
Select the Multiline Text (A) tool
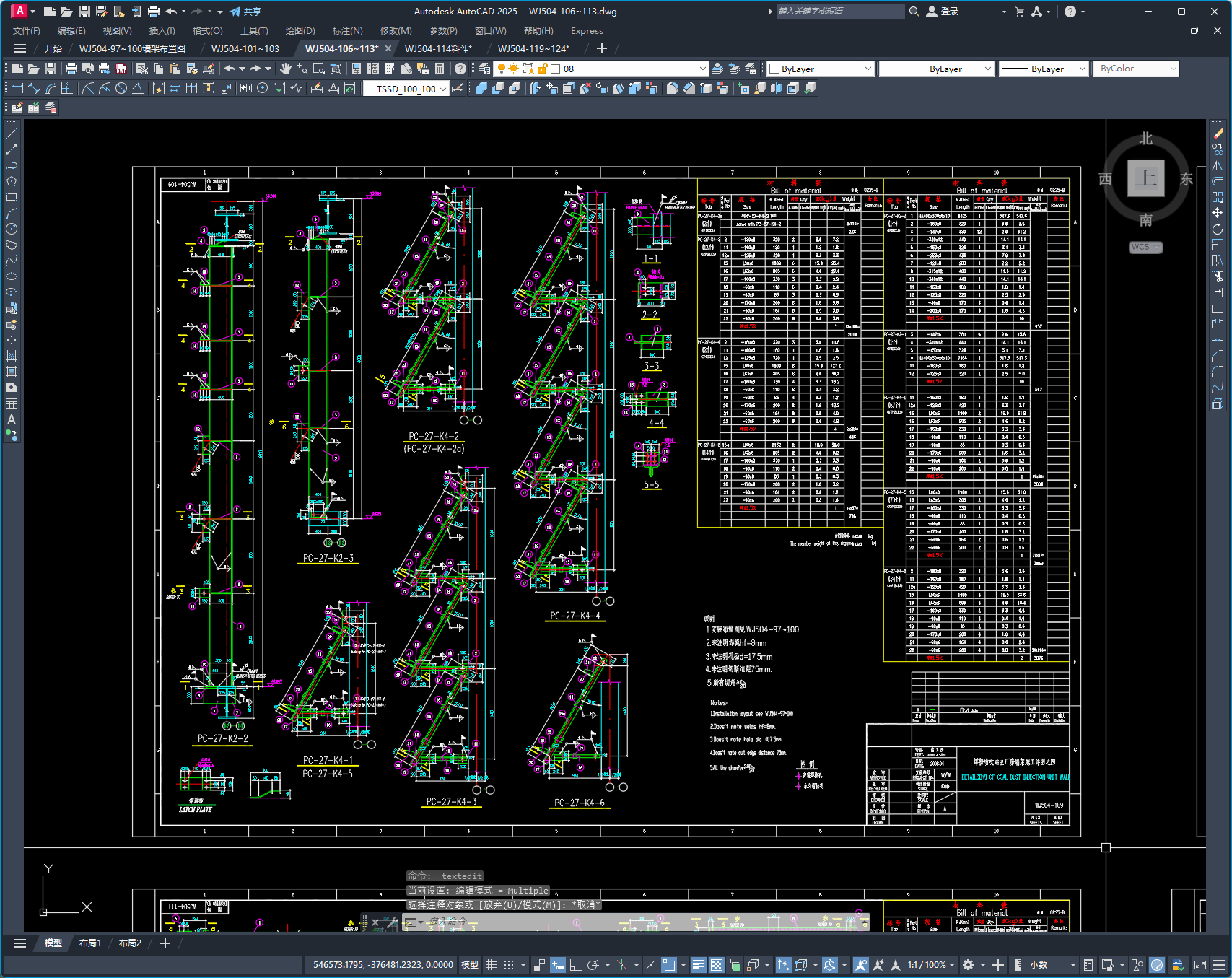(x=12, y=419)
